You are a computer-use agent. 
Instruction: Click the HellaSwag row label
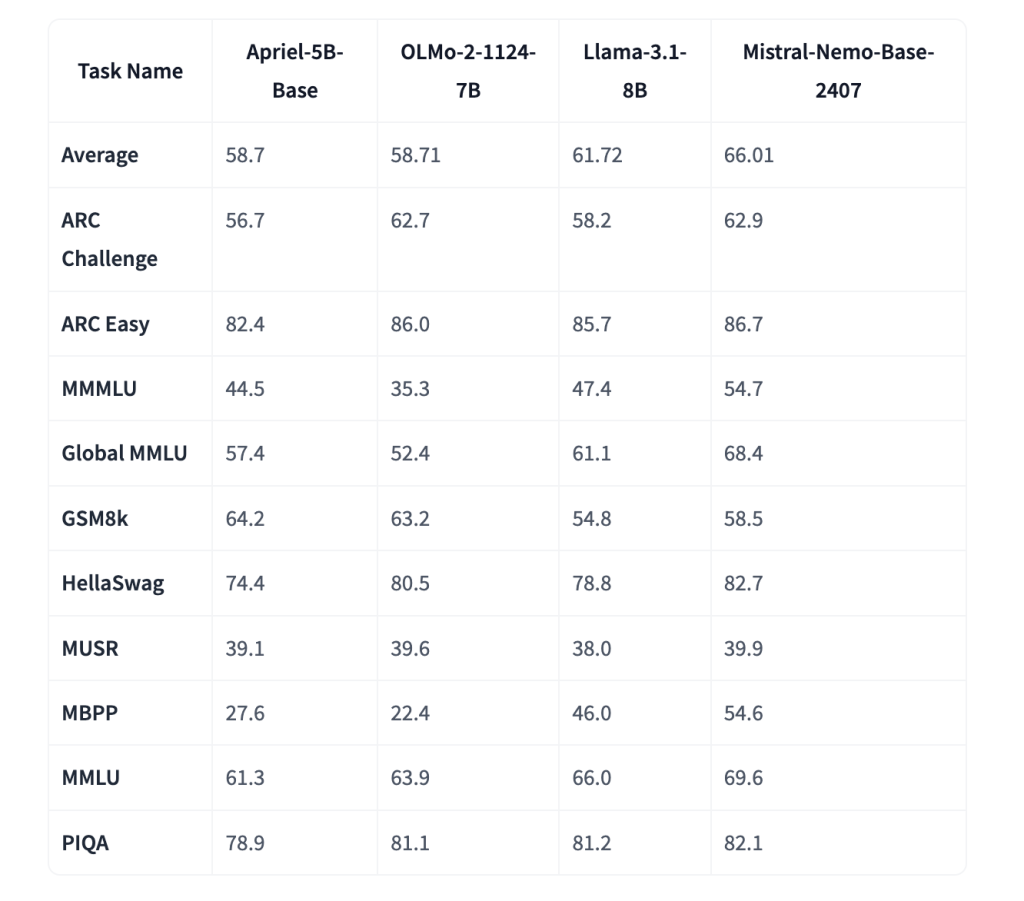click(112, 583)
